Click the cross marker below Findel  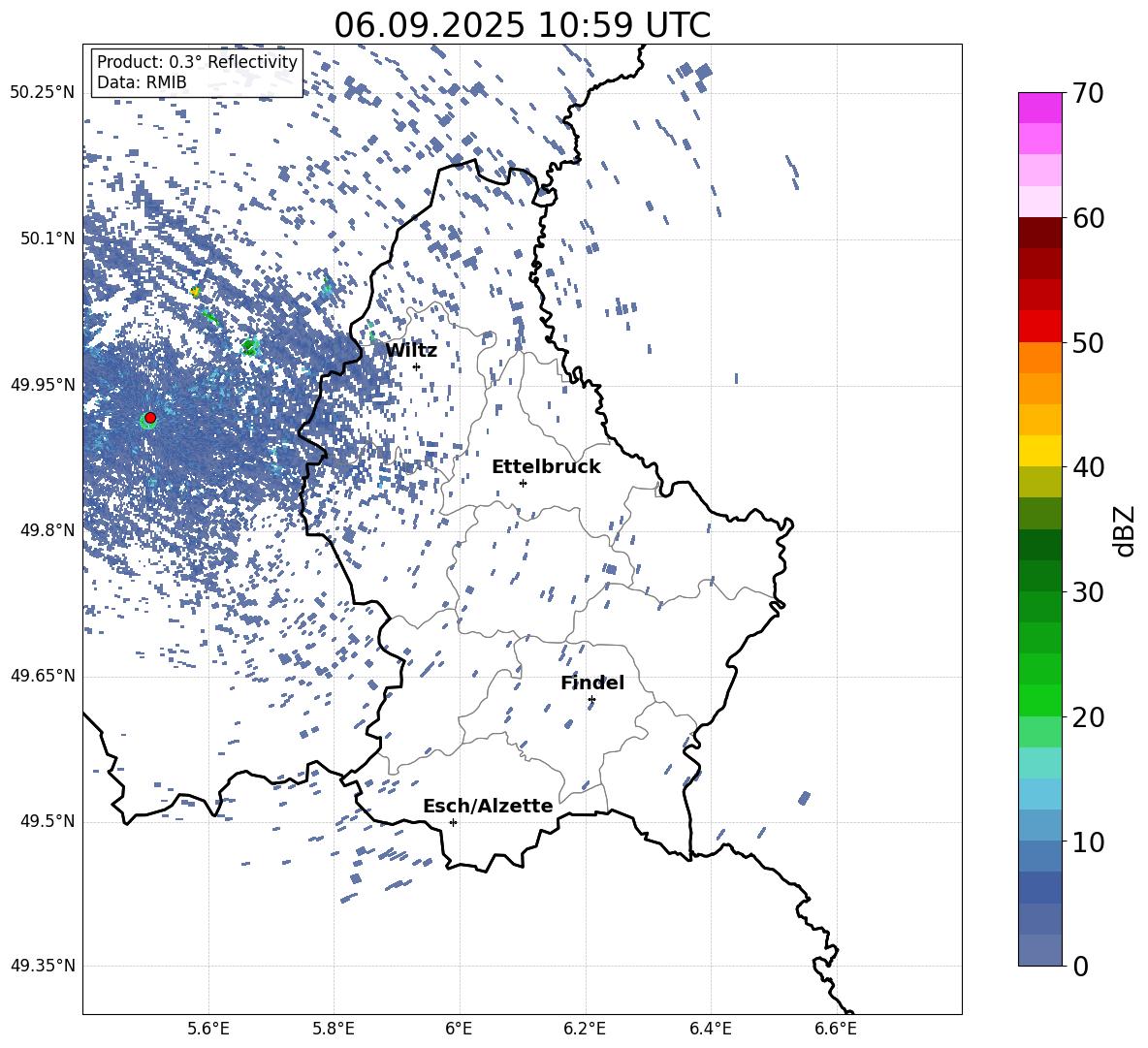click(591, 700)
